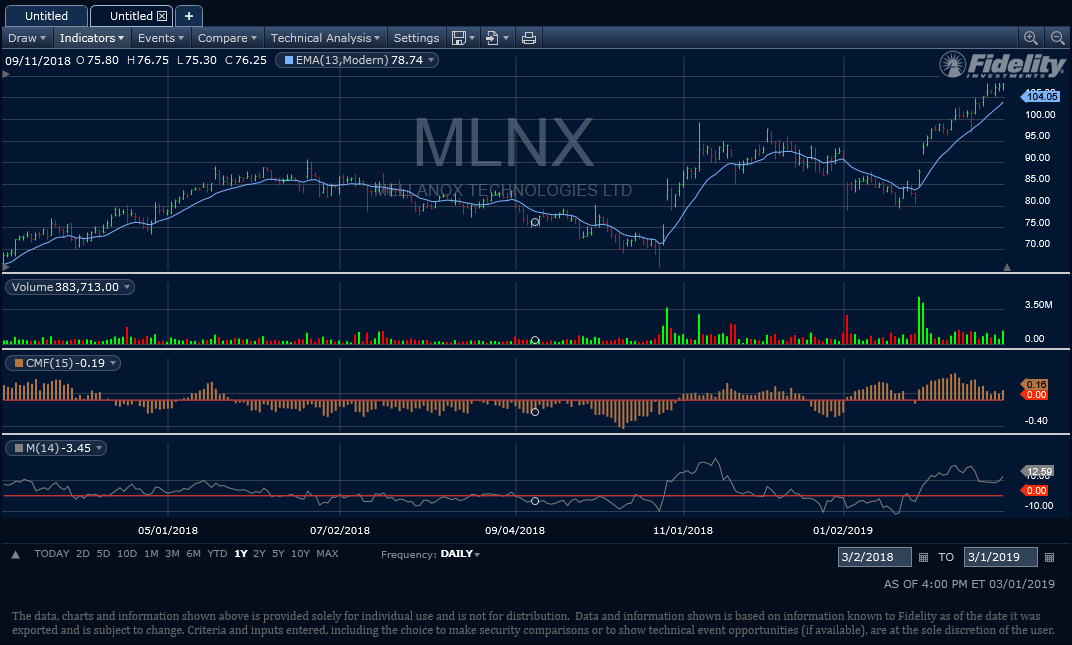Select the YTD time range
This screenshot has height=645, width=1072.
tap(217, 554)
